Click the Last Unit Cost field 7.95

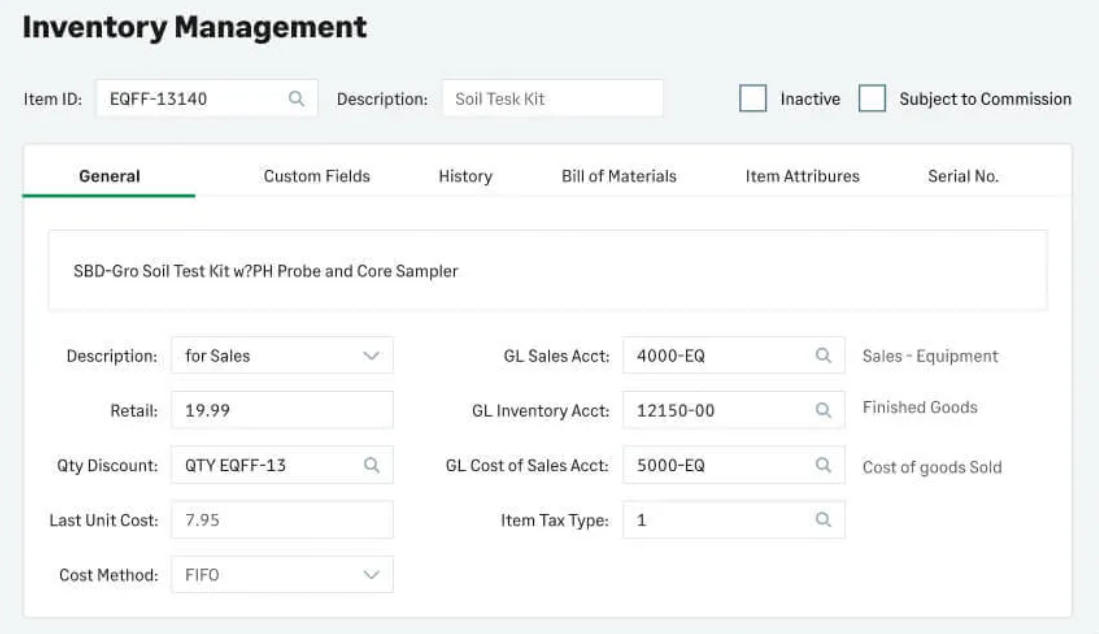282,520
